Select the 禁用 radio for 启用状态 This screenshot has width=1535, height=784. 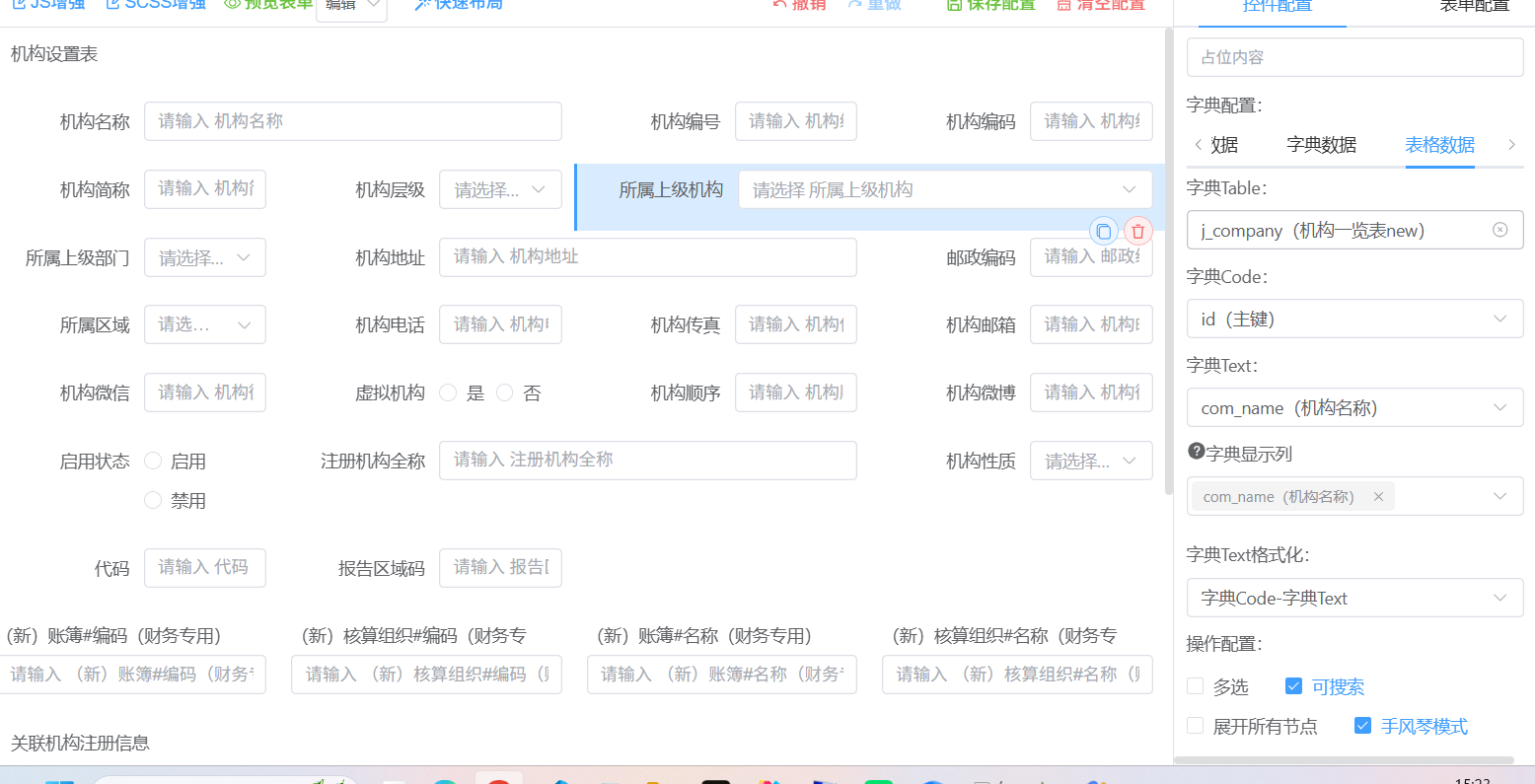pos(153,501)
